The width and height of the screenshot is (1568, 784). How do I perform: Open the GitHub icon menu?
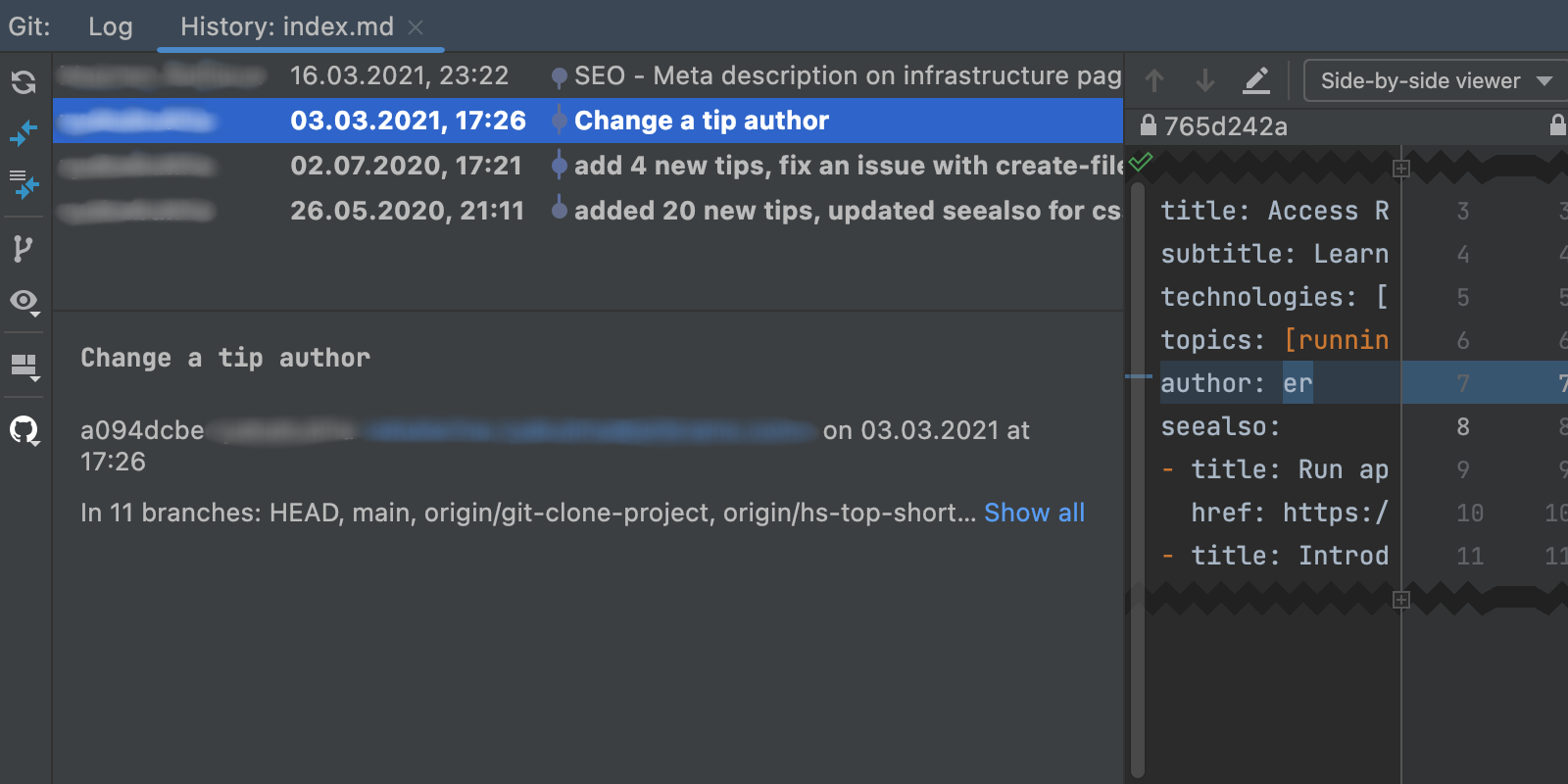coord(24,430)
